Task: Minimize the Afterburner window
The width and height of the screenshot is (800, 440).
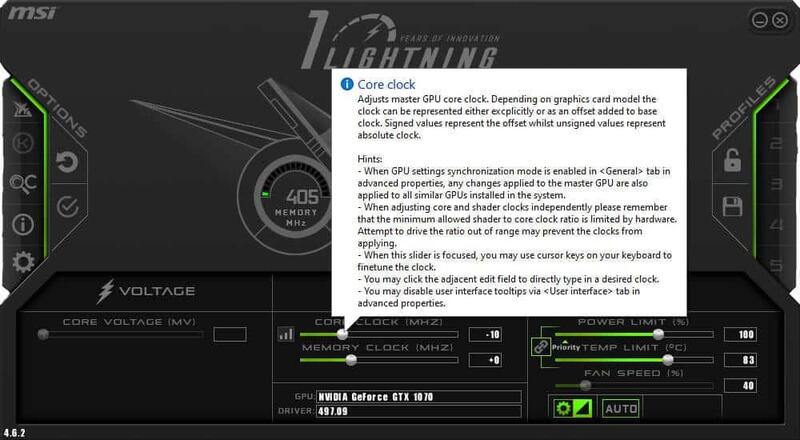Action: (x=760, y=20)
